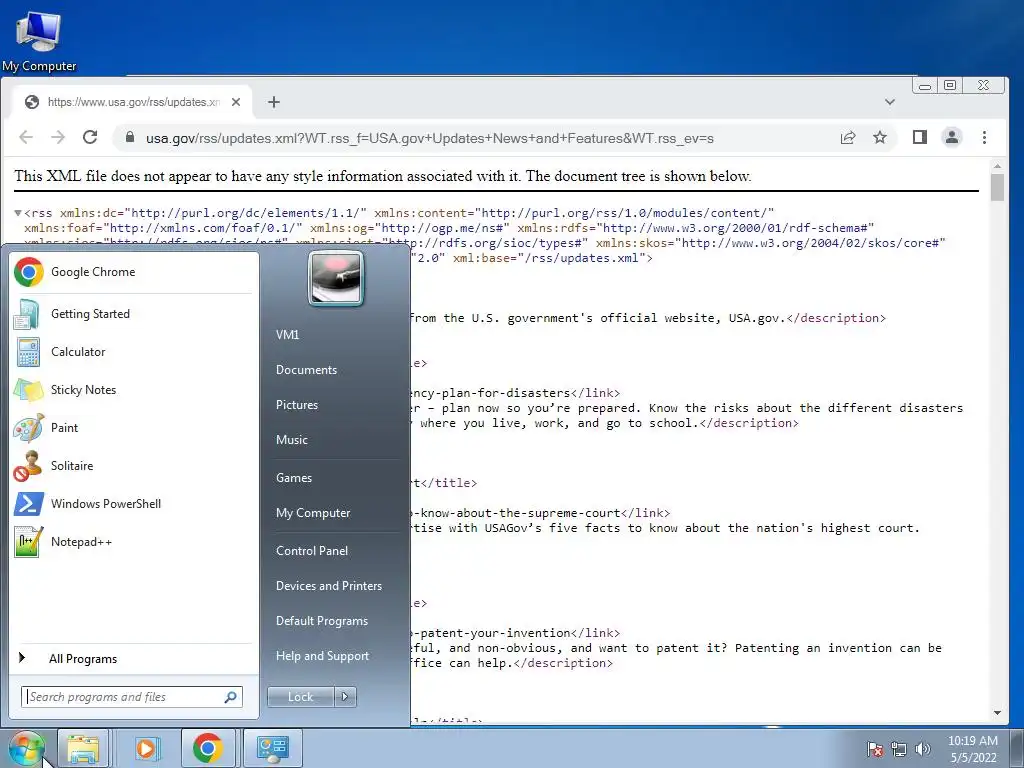1024x768 pixels.
Task: Collapse the rss root XML node
Action: 18,213
